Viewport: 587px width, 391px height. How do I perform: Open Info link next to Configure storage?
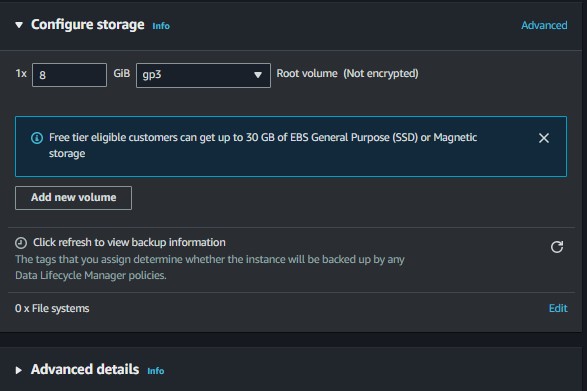click(161, 26)
